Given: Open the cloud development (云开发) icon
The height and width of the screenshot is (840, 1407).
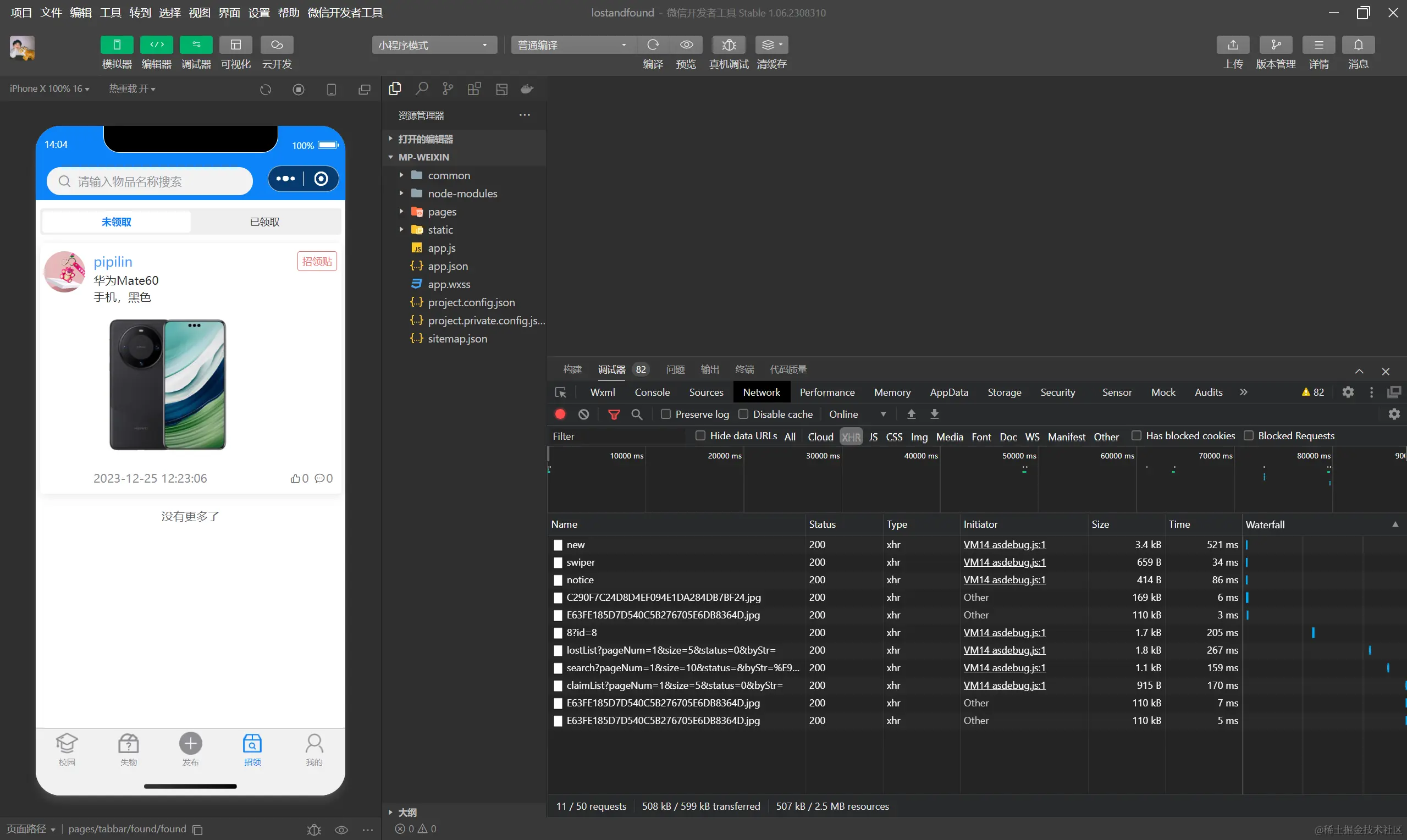Looking at the screenshot, I should tap(277, 45).
